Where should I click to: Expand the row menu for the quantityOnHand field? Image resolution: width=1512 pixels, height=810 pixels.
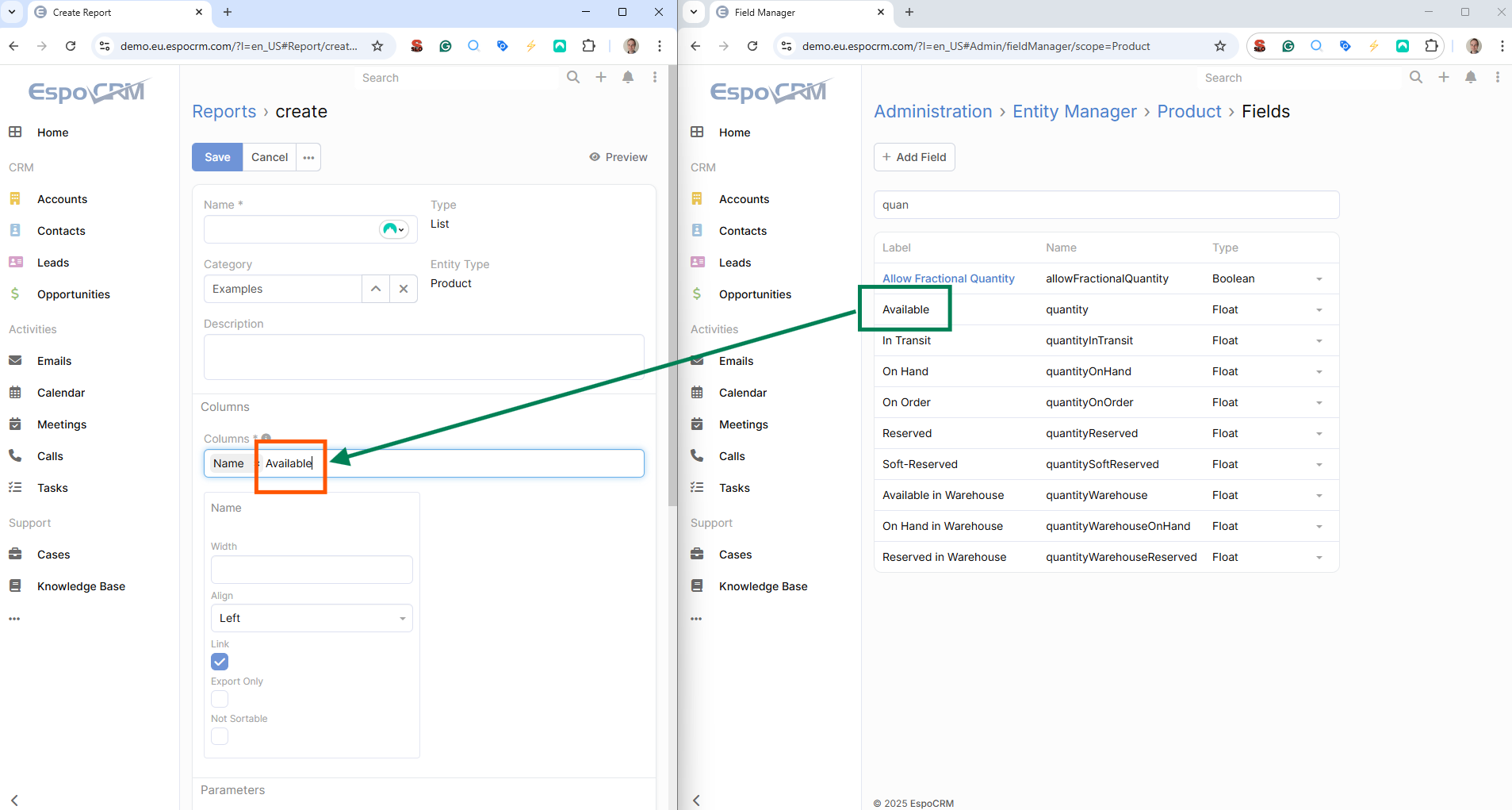(x=1319, y=372)
